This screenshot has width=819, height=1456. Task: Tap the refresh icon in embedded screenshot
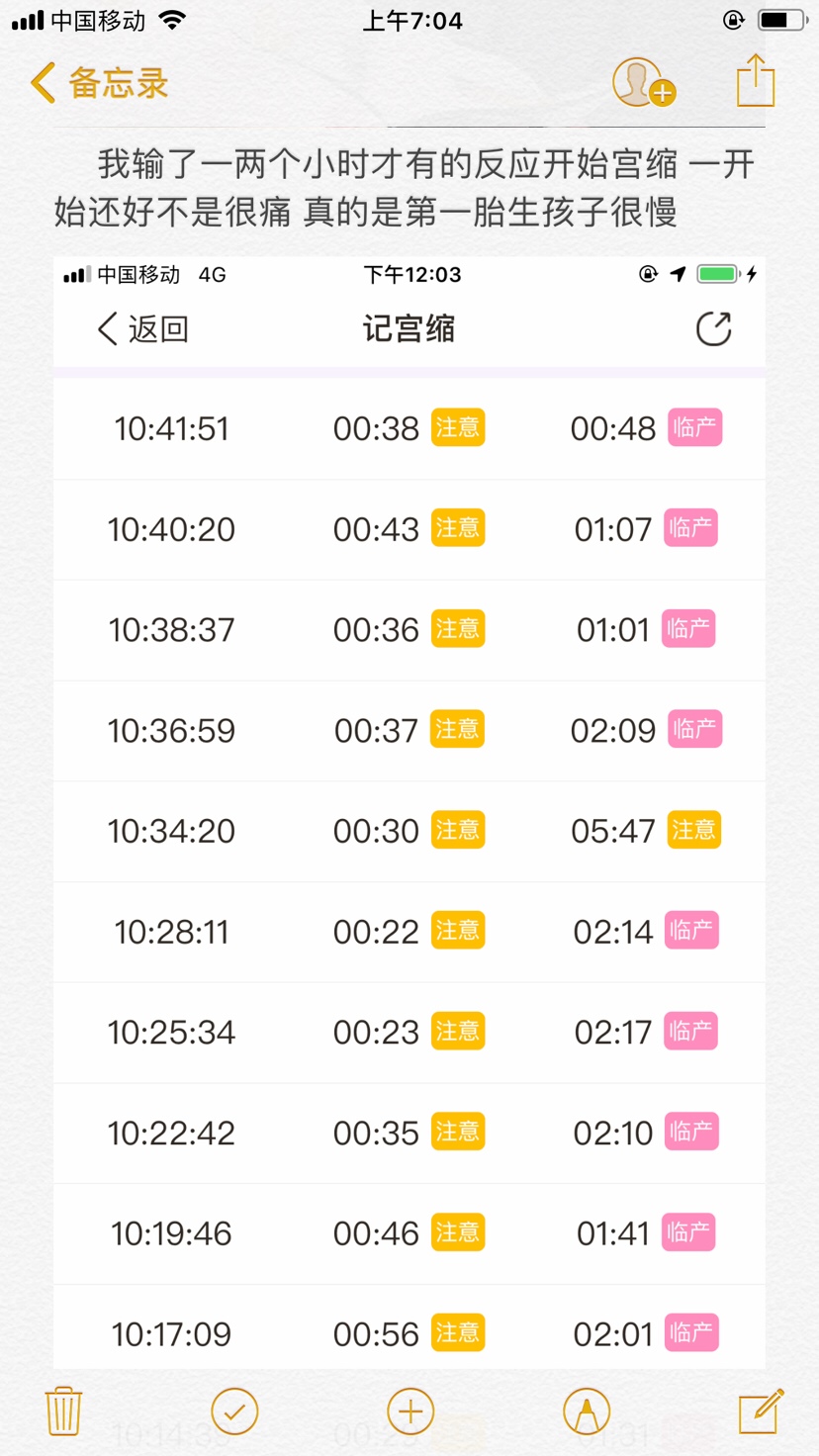point(713,329)
